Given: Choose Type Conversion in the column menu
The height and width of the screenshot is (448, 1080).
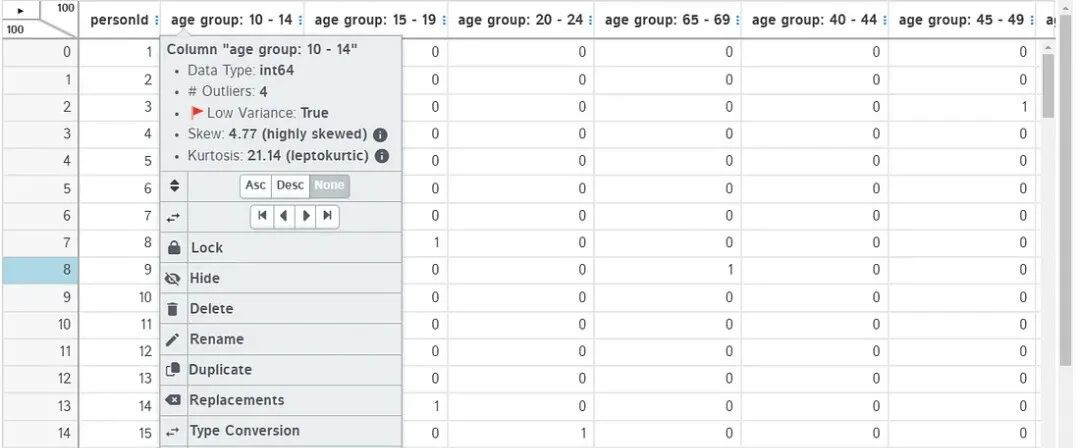Looking at the screenshot, I should (x=281, y=431).
